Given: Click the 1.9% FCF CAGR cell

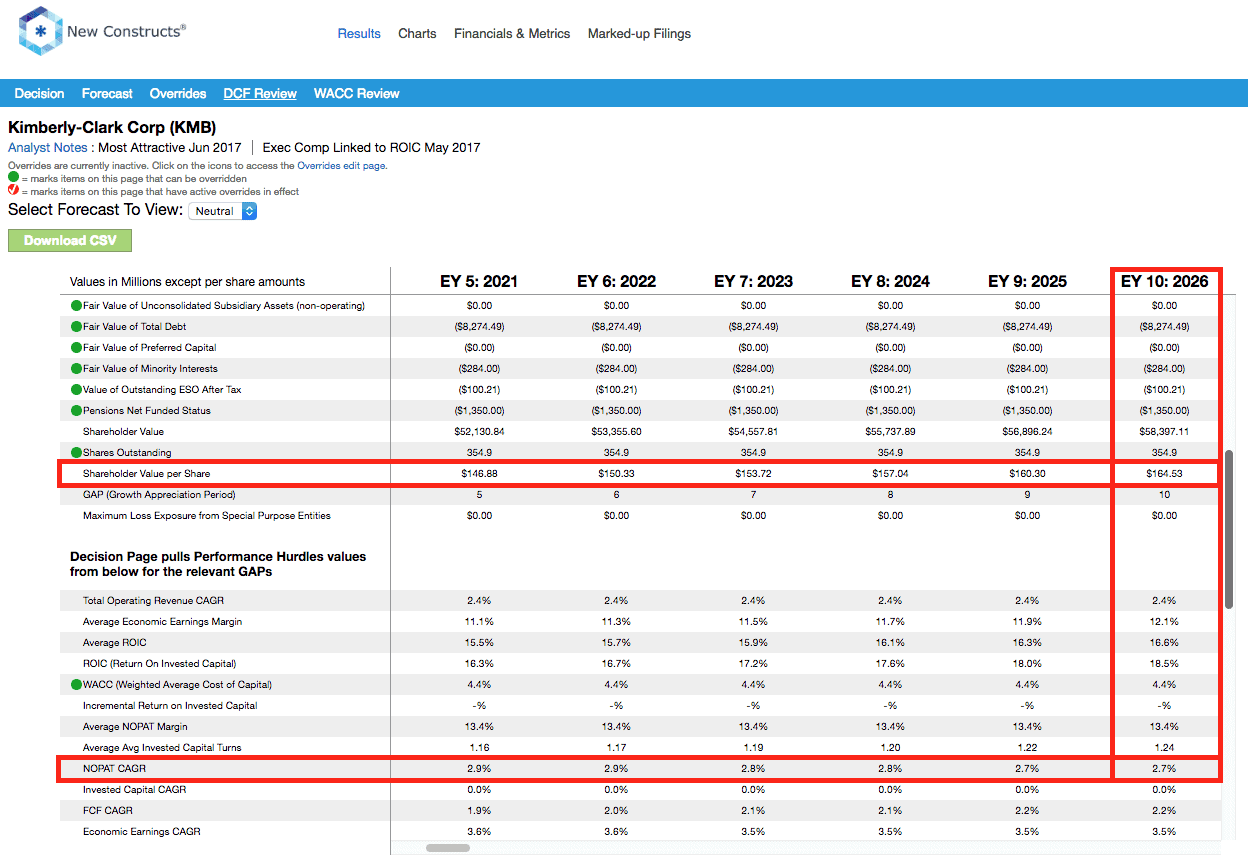Looking at the screenshot, I should coord(479,811).
